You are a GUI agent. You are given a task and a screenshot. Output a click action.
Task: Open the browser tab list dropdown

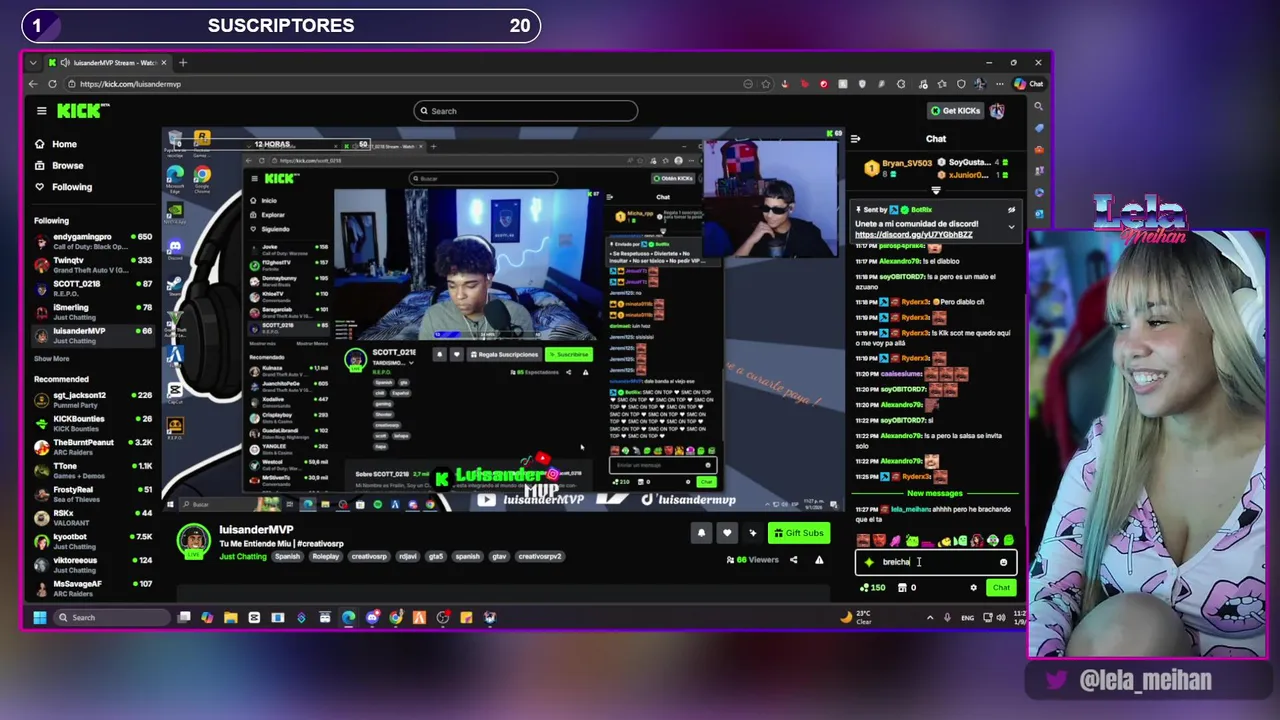click(33, 62)
